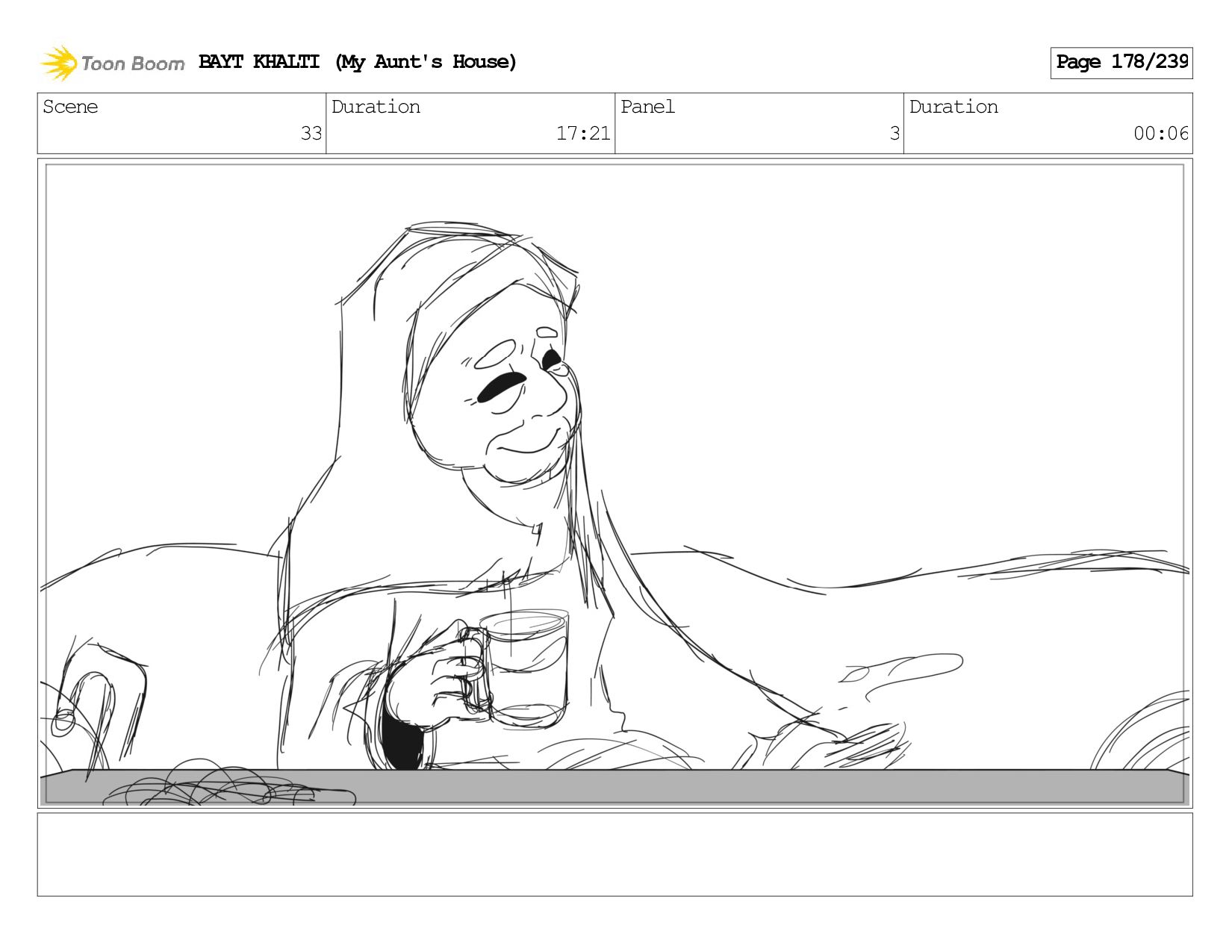
Task: Select scene number 33
Action: 311,134
